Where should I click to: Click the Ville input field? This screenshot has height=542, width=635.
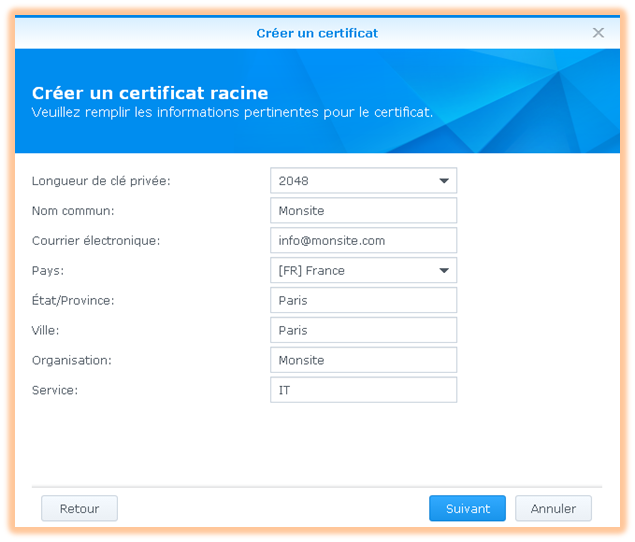coord(363,330)
